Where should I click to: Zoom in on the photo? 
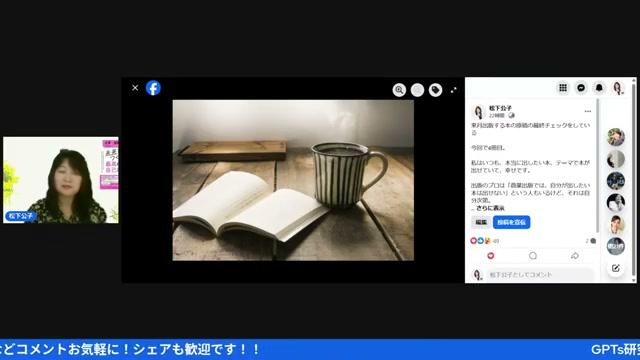coord(399,90)
